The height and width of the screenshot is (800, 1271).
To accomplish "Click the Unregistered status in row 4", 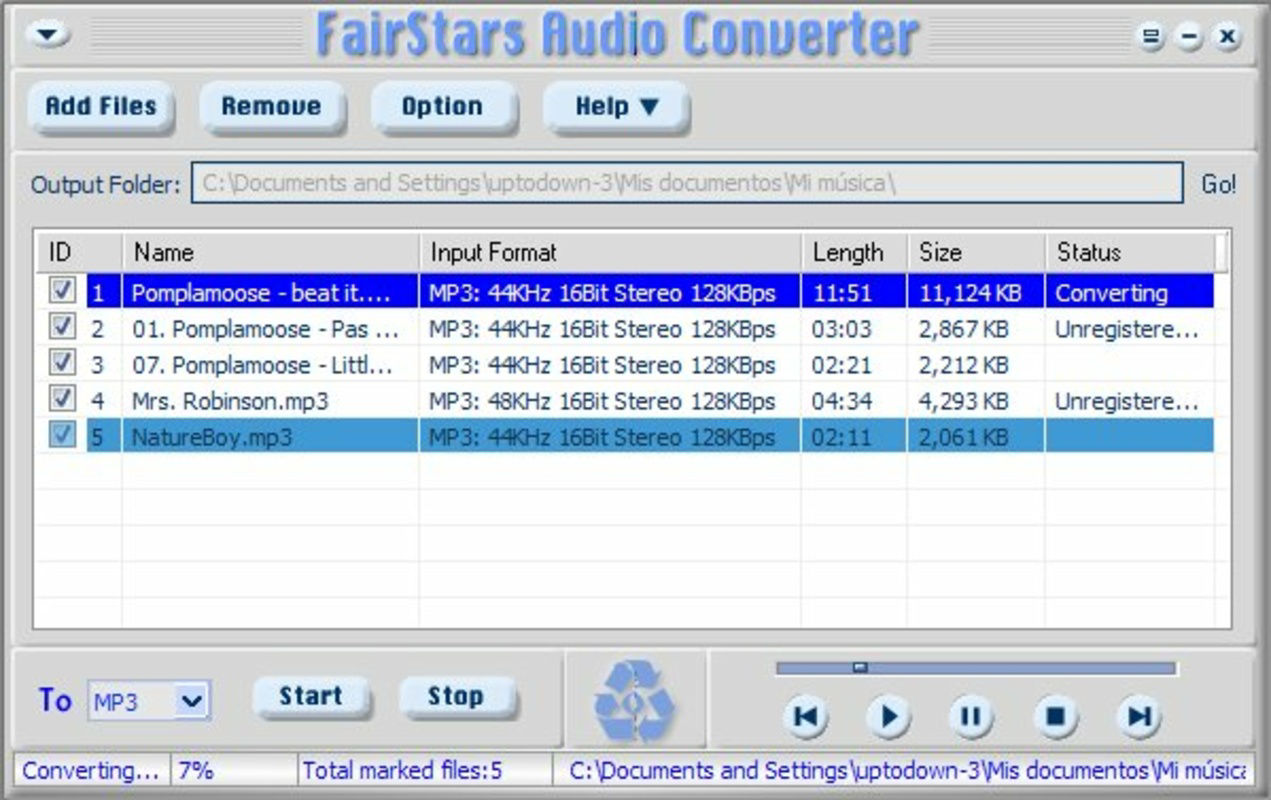I will [x=1130, y=401].
